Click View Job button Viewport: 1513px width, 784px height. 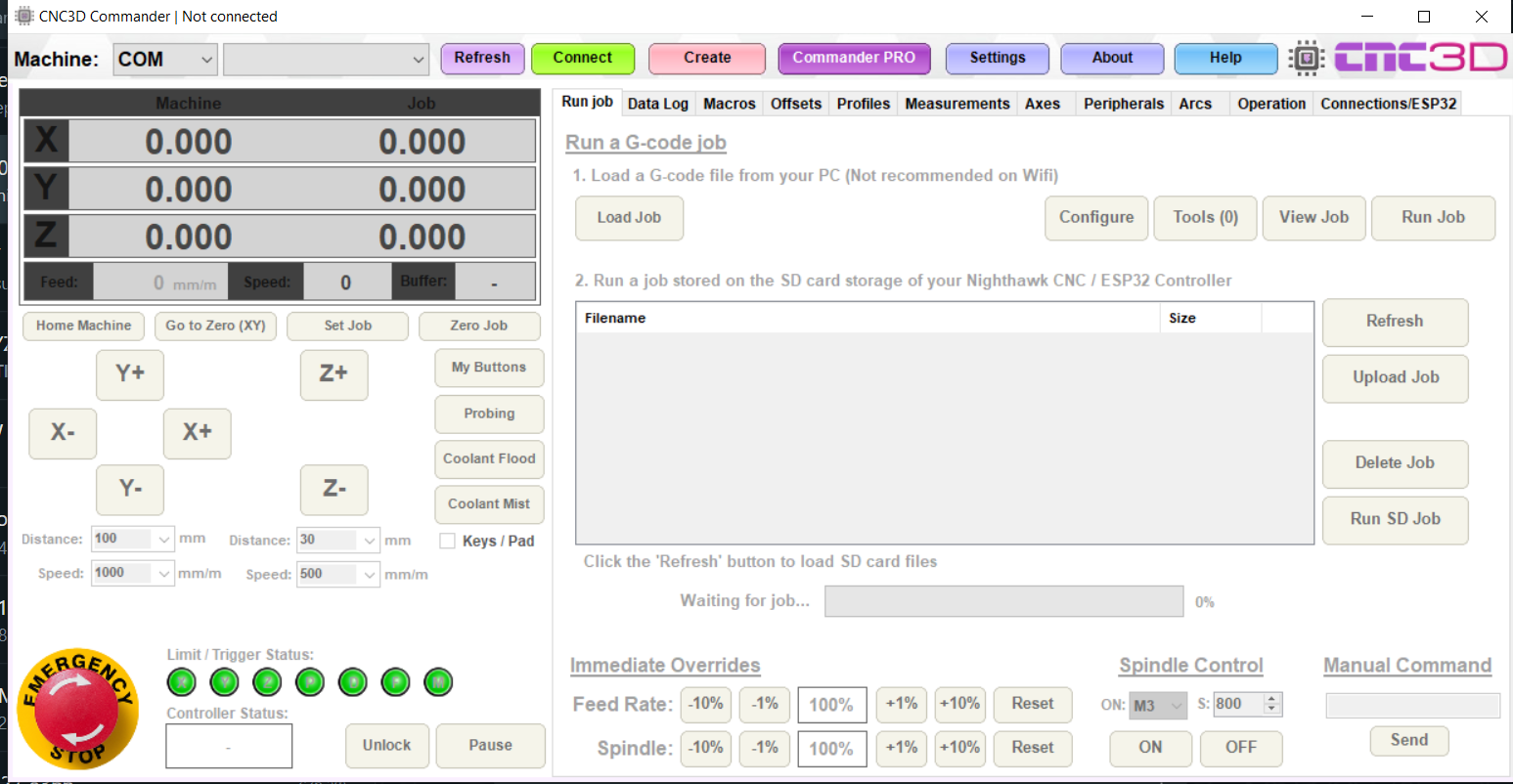point(1313,218)
